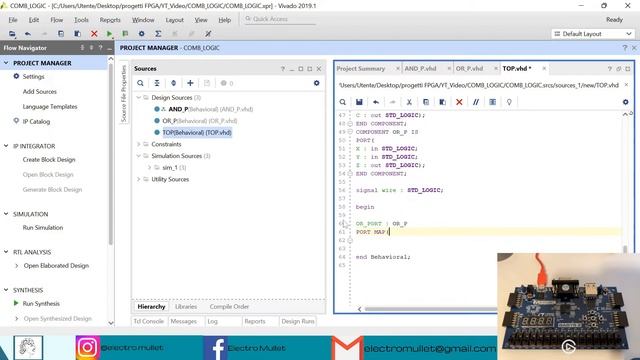
Task: Open the File menu
Action: pos(13,20)
